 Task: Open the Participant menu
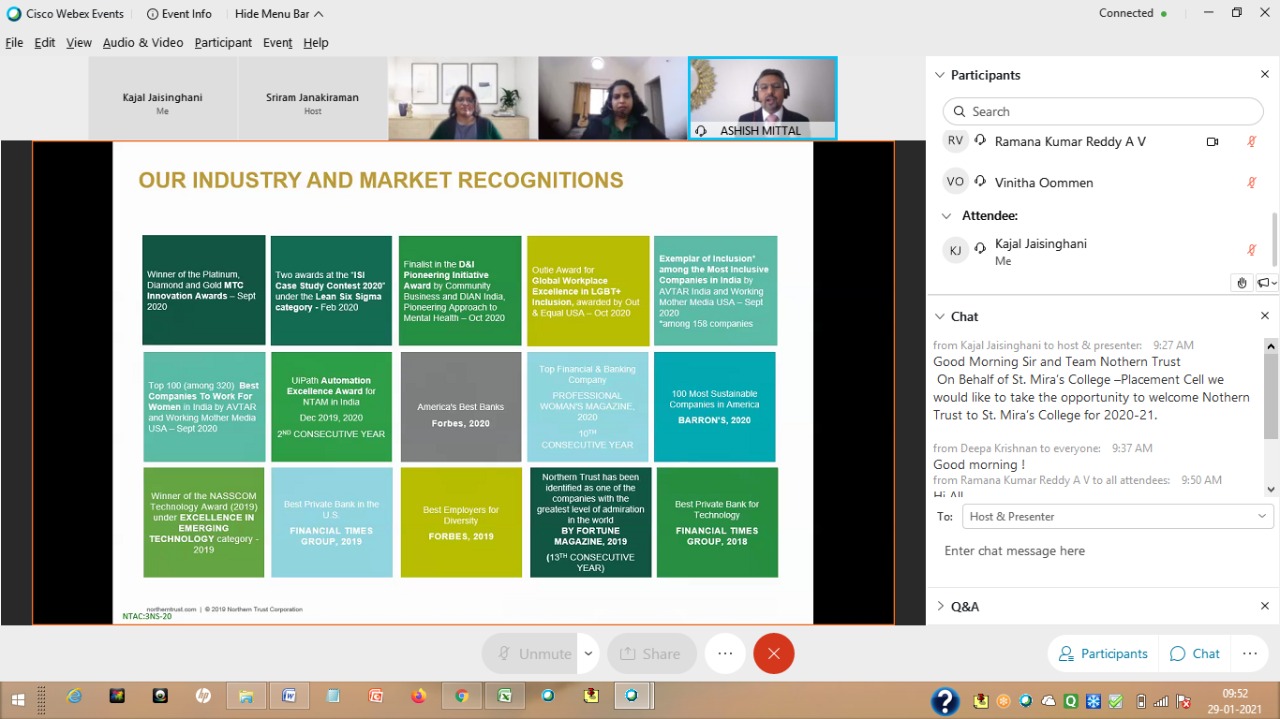[223, 43]
